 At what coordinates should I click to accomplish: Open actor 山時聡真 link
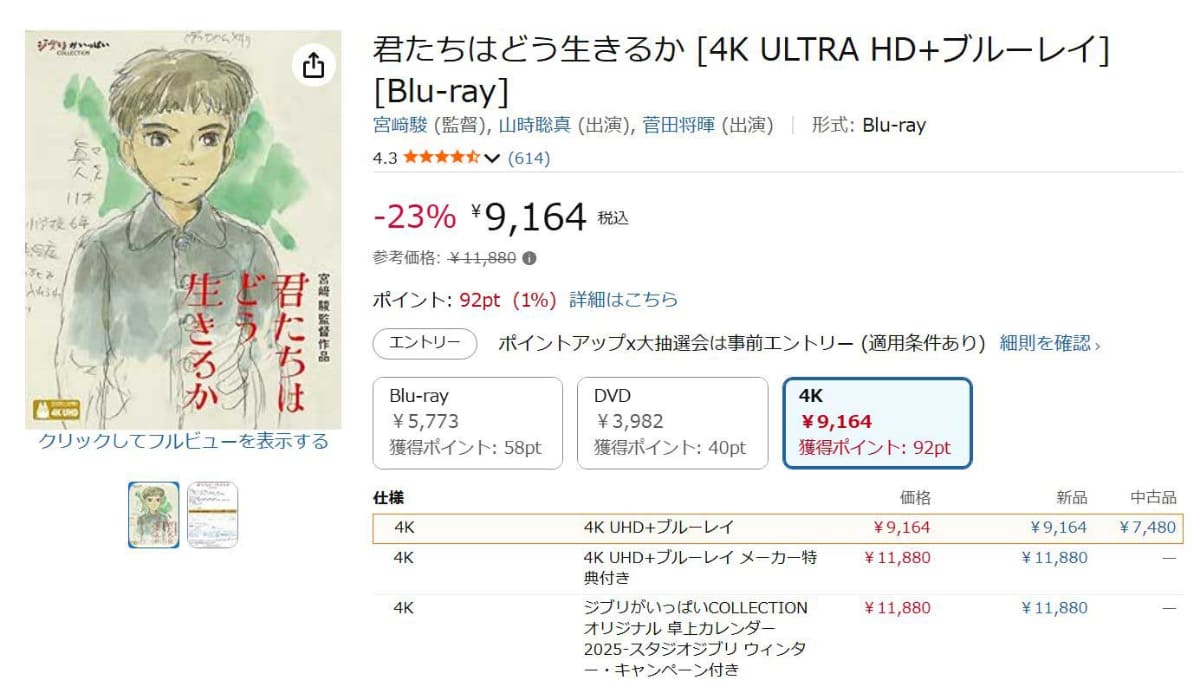tap(536, 125)
